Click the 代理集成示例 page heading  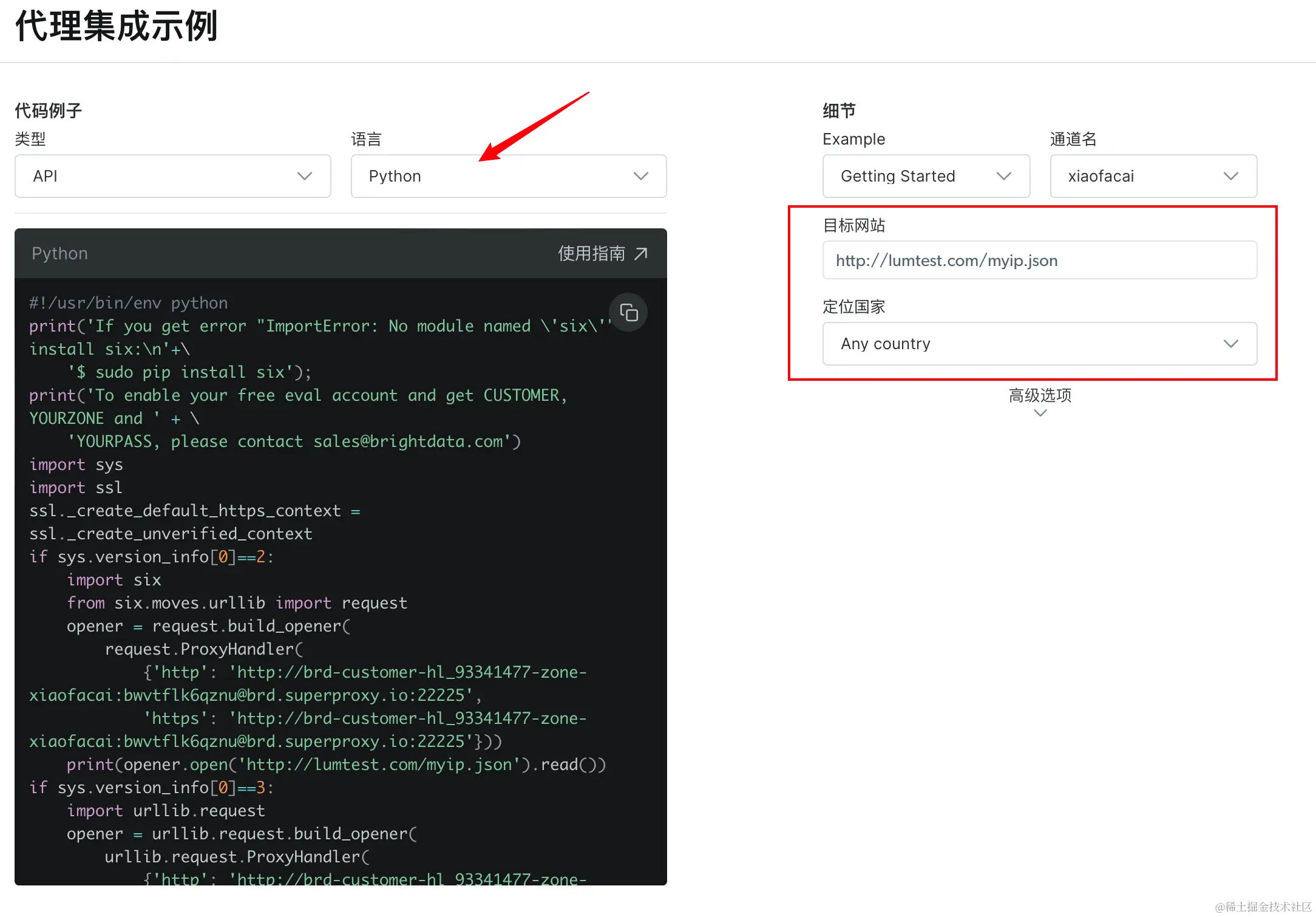click(x=116, y=27)
